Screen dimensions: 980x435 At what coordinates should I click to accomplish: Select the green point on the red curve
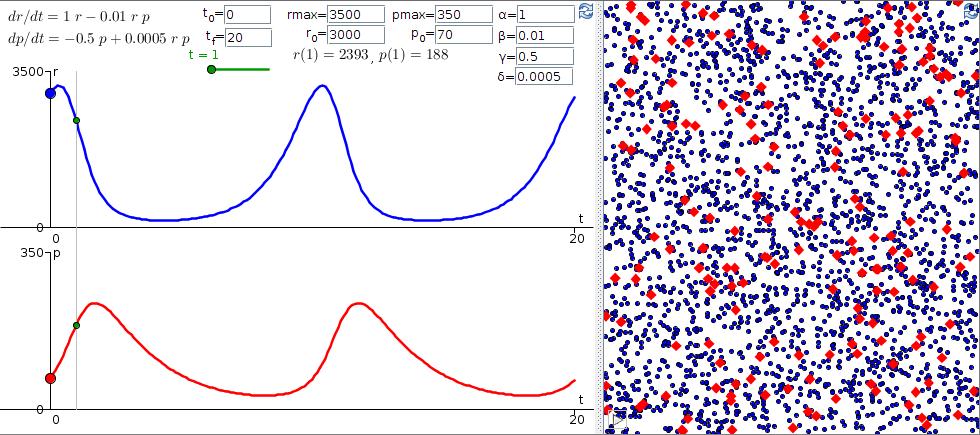point(76,325)
